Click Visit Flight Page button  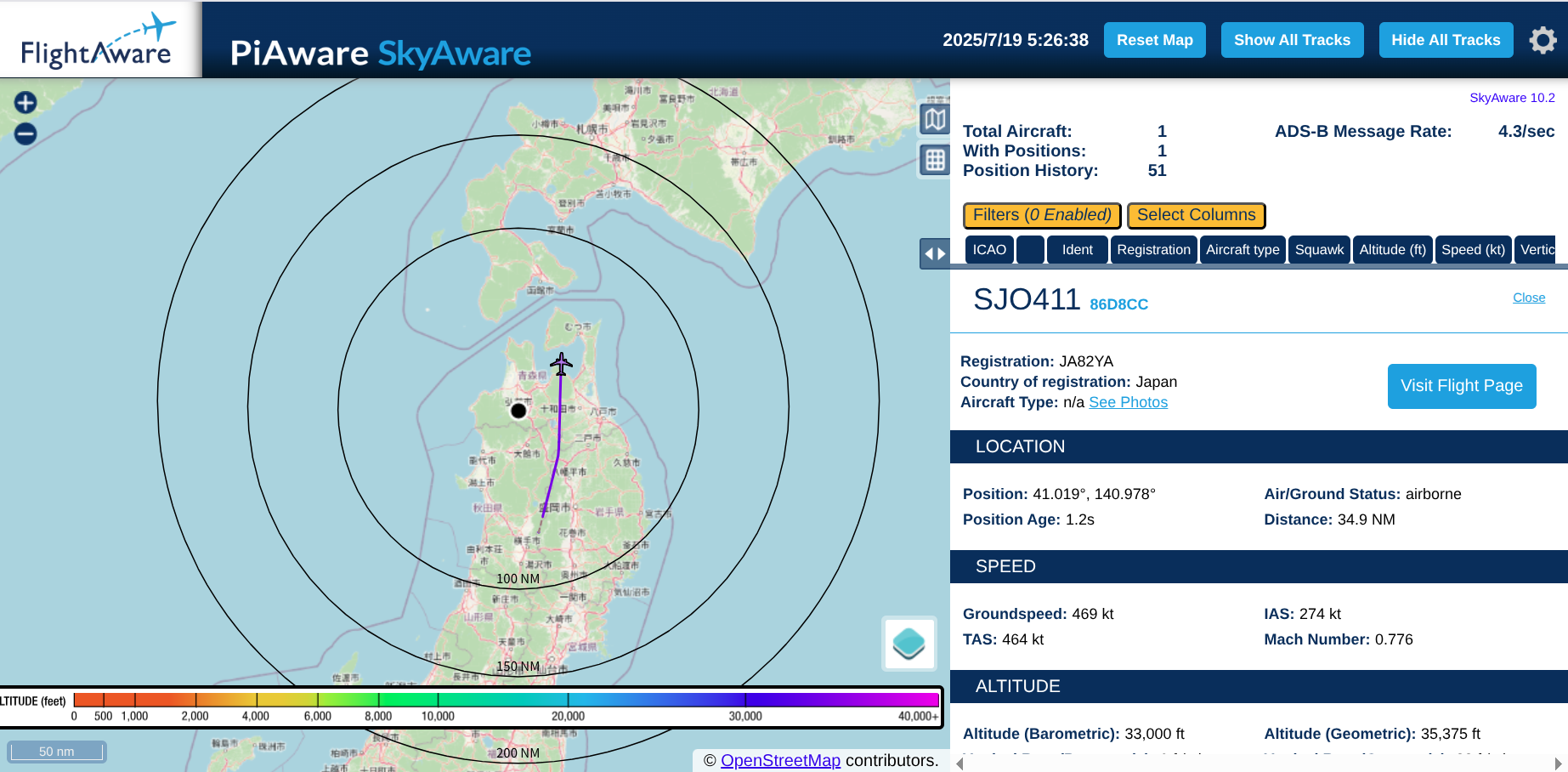click(1462, 386)
